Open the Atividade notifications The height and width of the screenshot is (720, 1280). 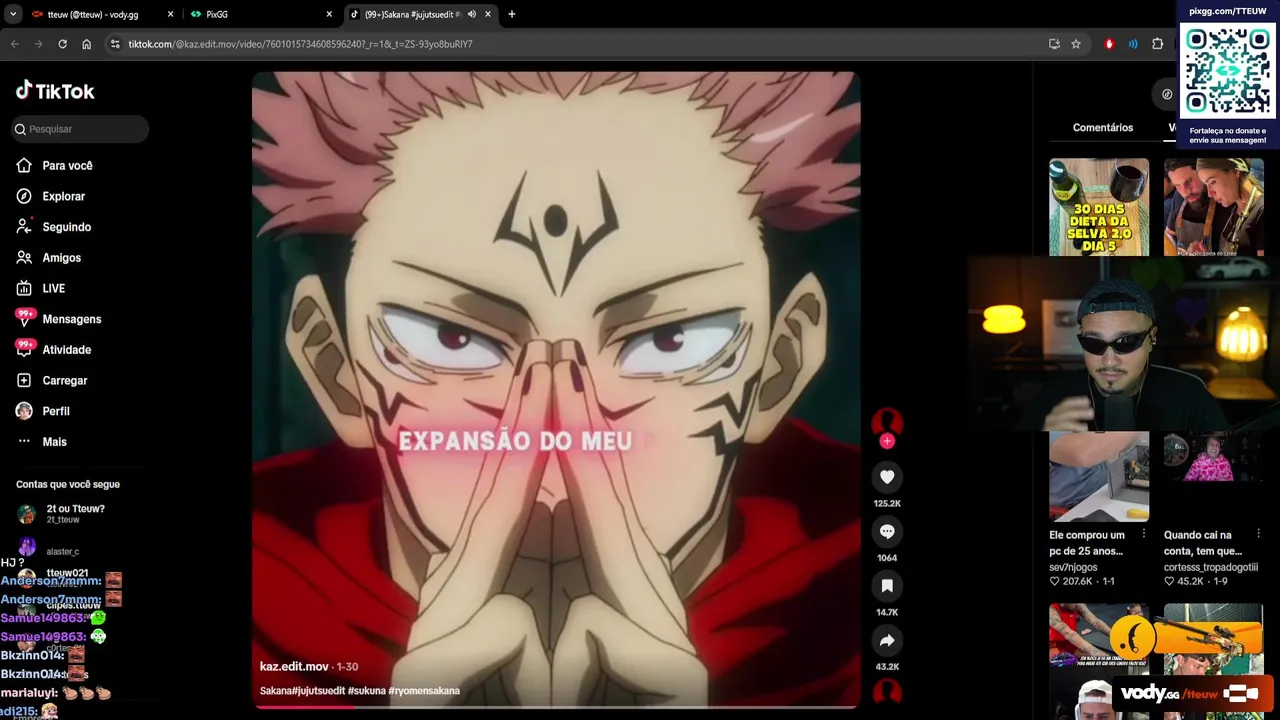pyautogui.click(x=66, y=350)
